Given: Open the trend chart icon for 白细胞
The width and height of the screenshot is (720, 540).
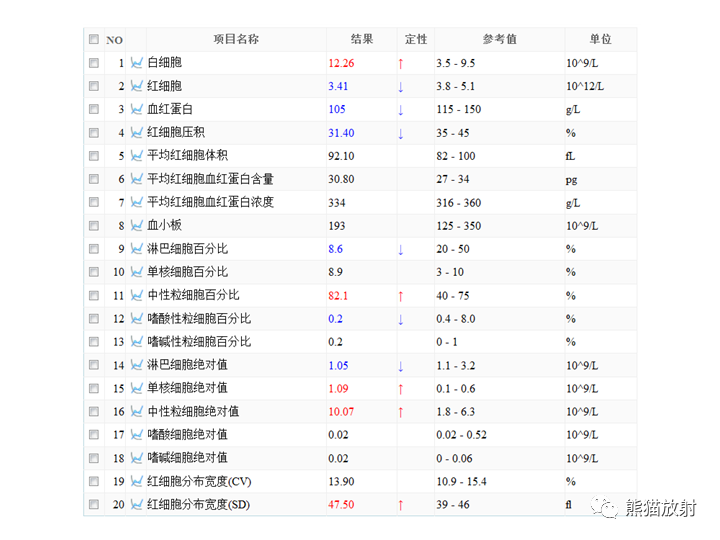Looking at the screenshot, I should 136,63.
